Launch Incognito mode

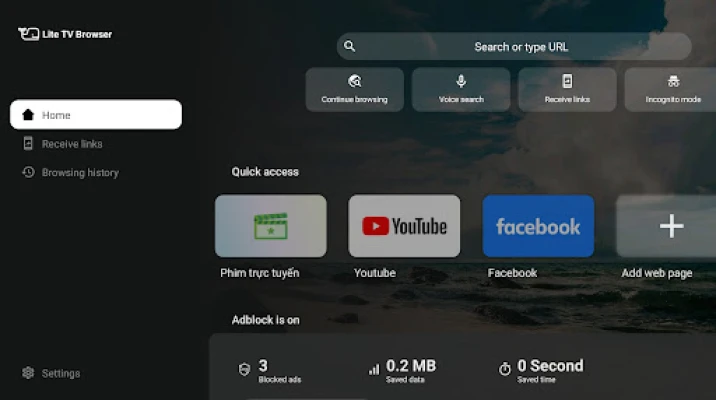[672, 89]
